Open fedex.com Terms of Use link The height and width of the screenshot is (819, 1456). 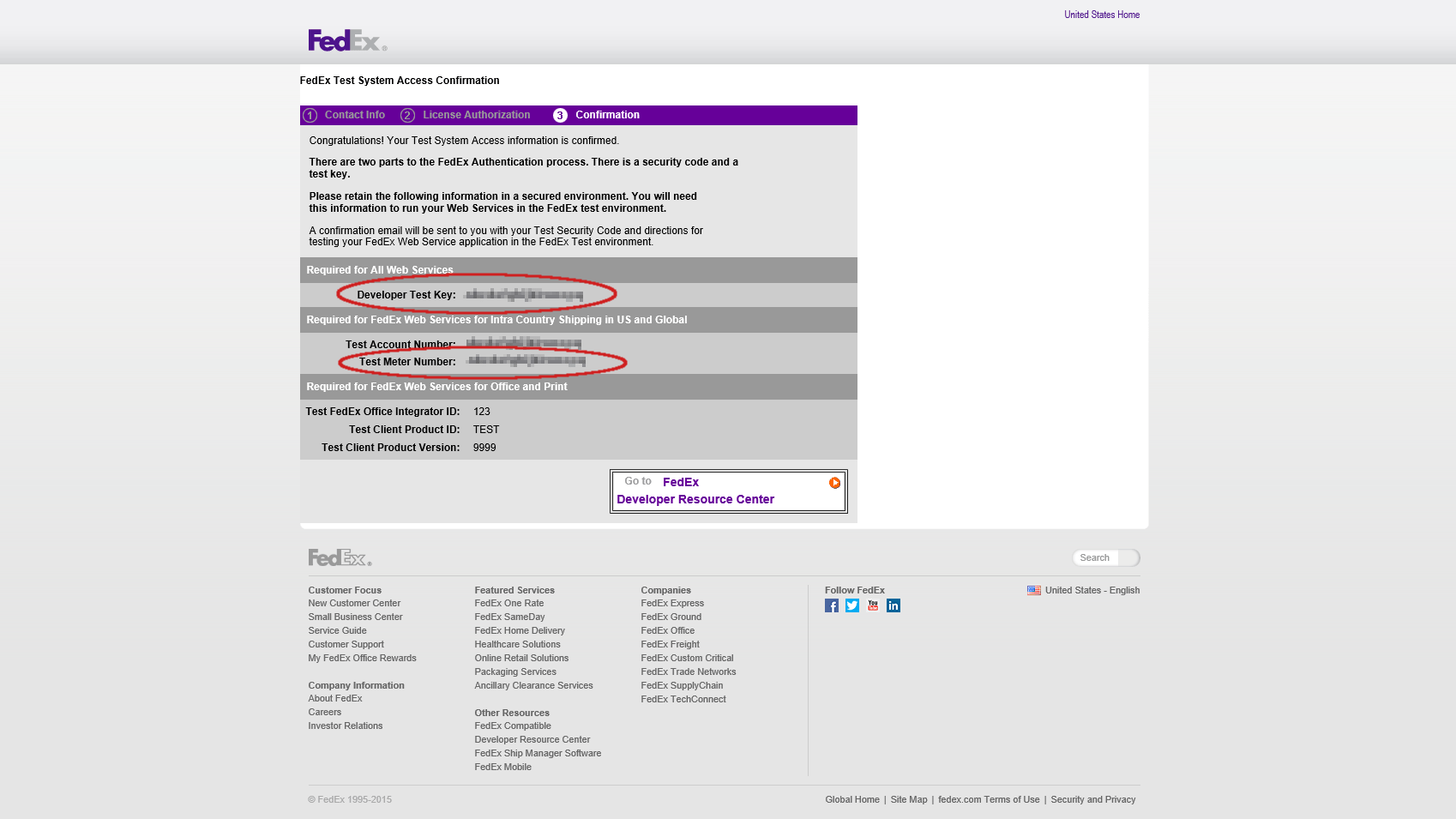pyautogui.click(x=989, y=799)
